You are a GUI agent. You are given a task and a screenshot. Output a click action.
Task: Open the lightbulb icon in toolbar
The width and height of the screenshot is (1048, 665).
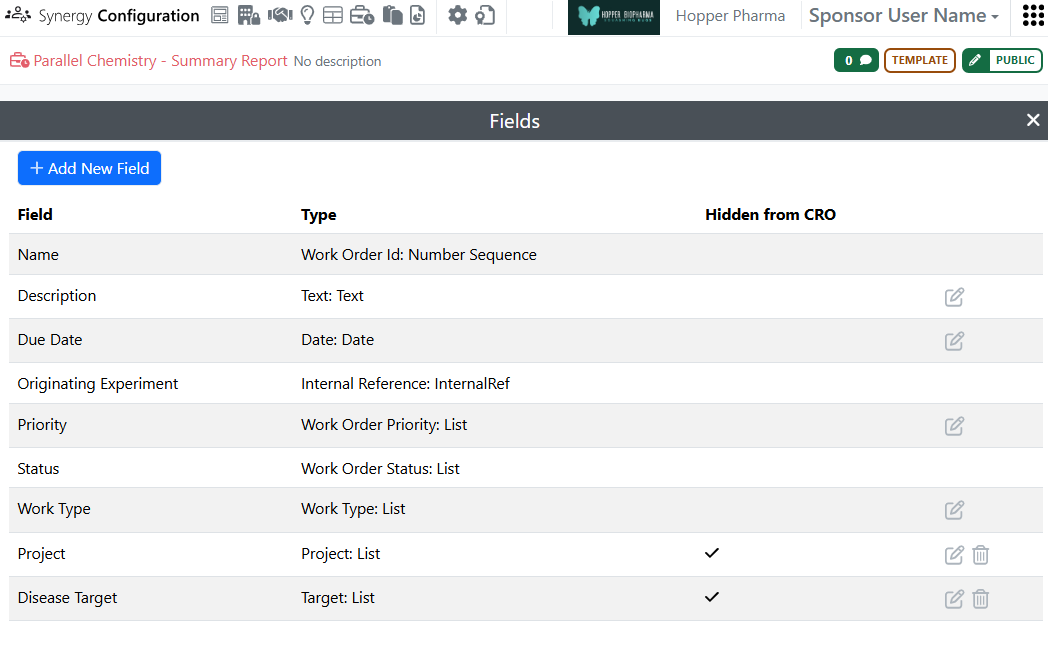307,16
